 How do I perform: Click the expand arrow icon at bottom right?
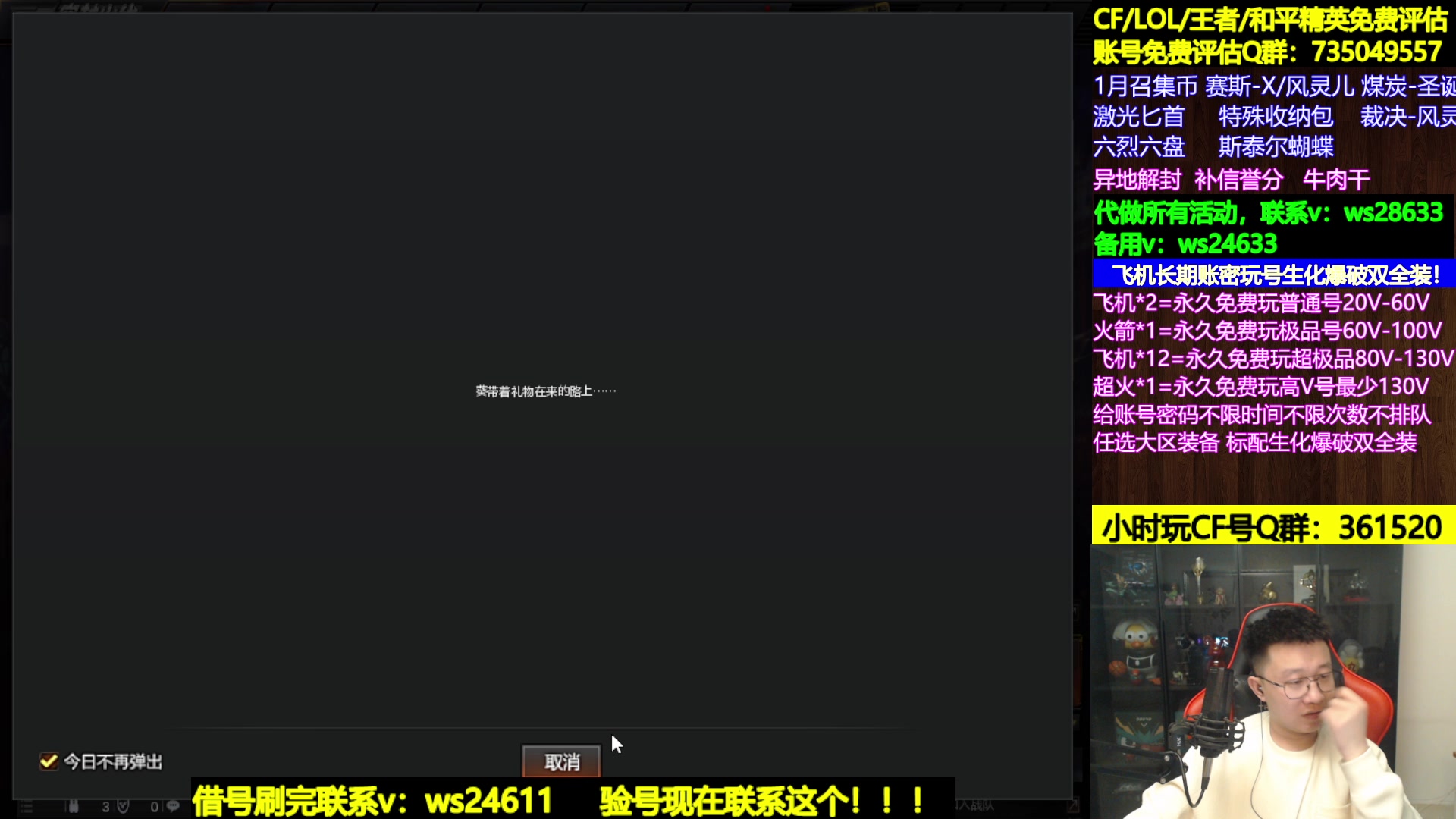click(1072, 805)
